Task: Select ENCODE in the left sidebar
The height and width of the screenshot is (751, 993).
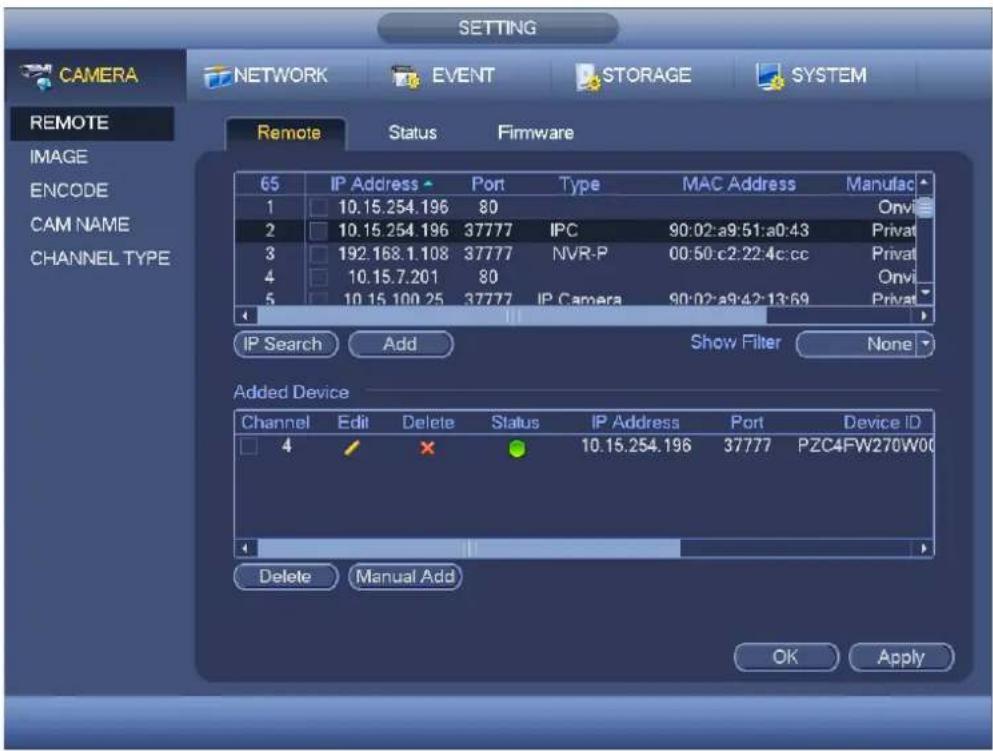Action: coord(68,190)
